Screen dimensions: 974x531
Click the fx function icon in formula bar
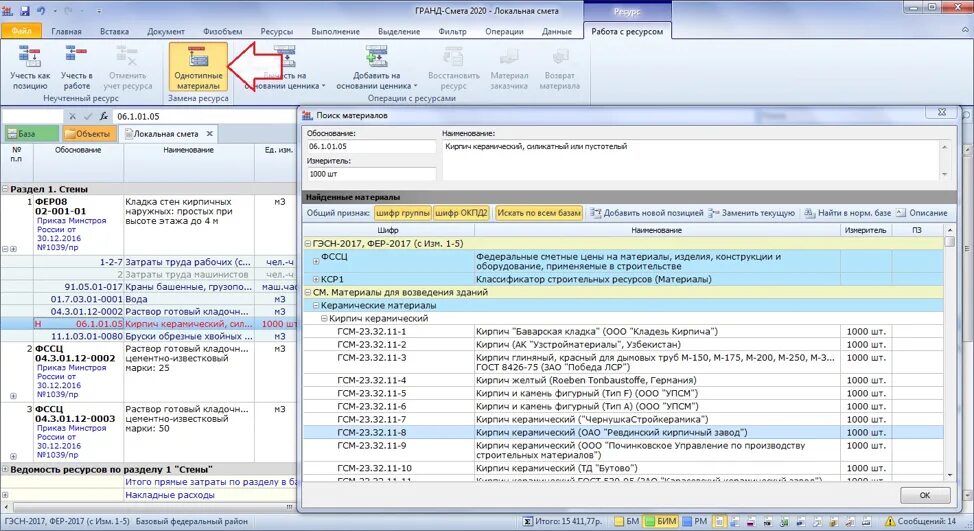tap(104, 116)
